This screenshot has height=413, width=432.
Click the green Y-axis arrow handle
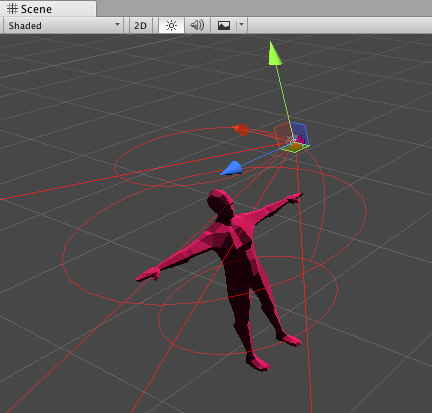275,53
